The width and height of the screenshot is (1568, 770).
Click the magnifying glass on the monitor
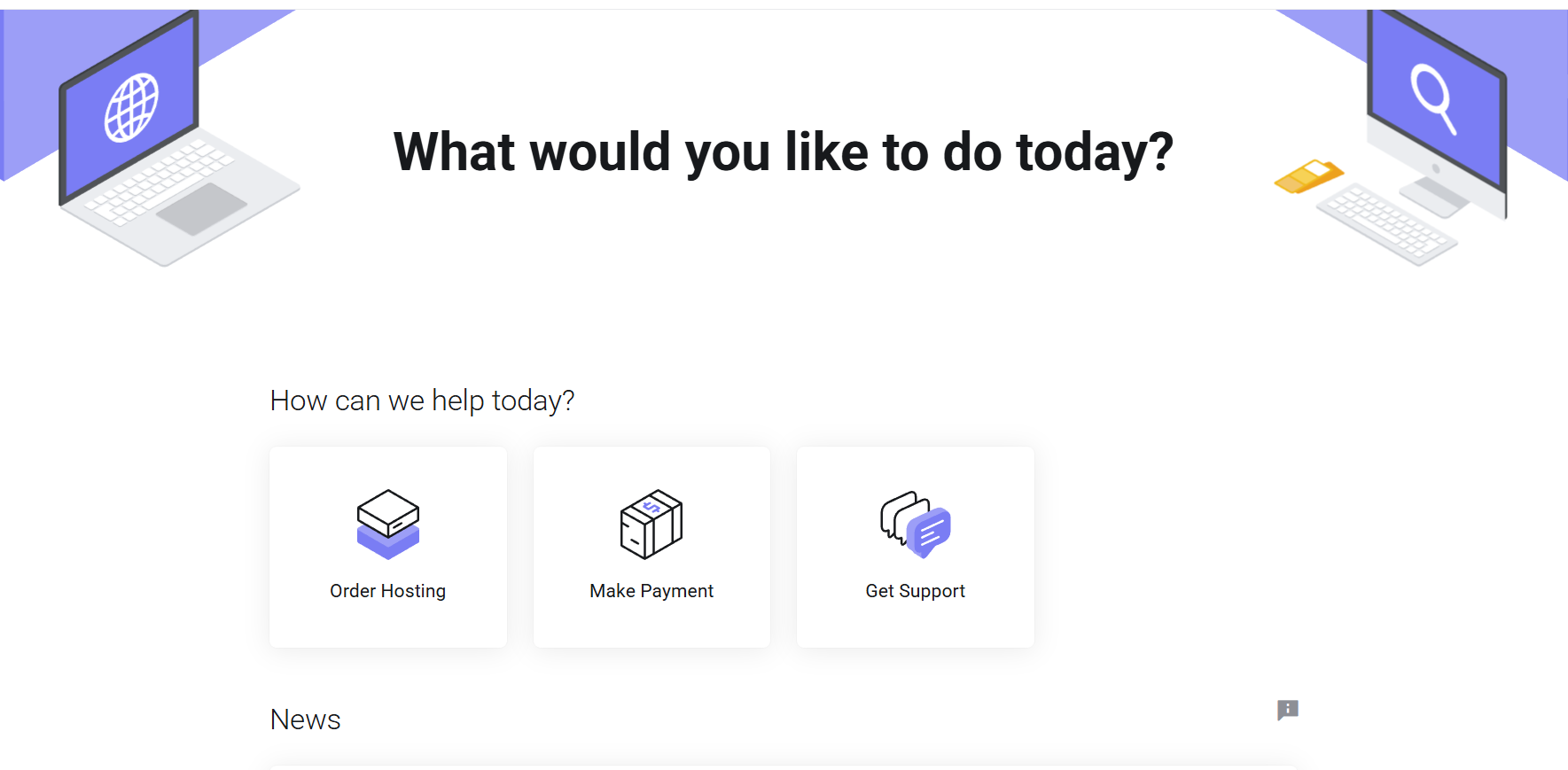coord(1432,96)
